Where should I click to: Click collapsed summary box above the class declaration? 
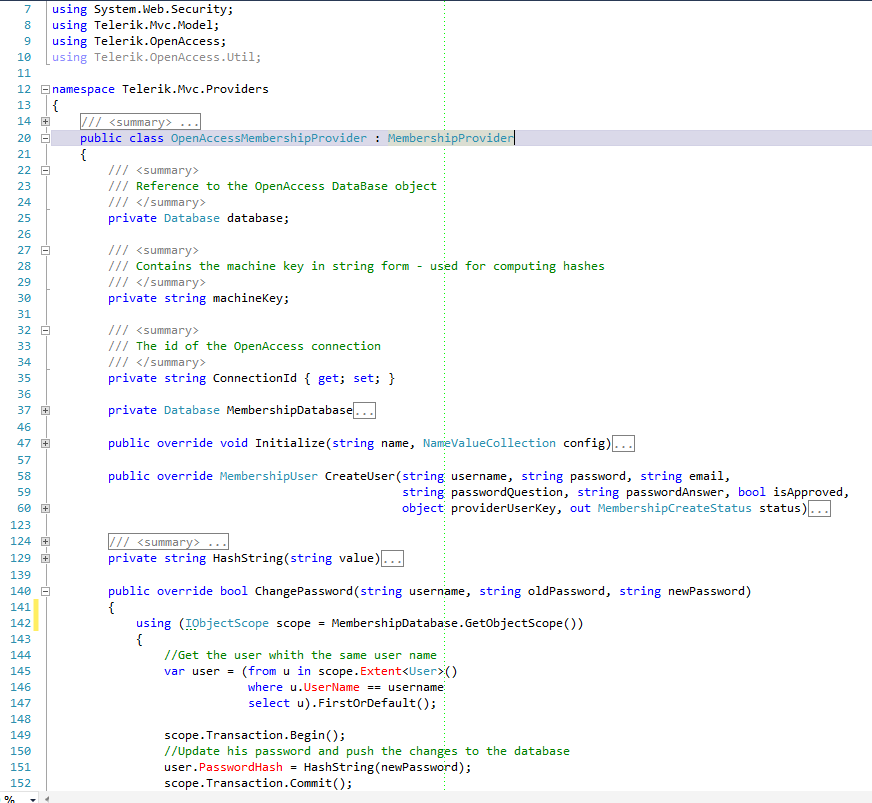[140, 122]
